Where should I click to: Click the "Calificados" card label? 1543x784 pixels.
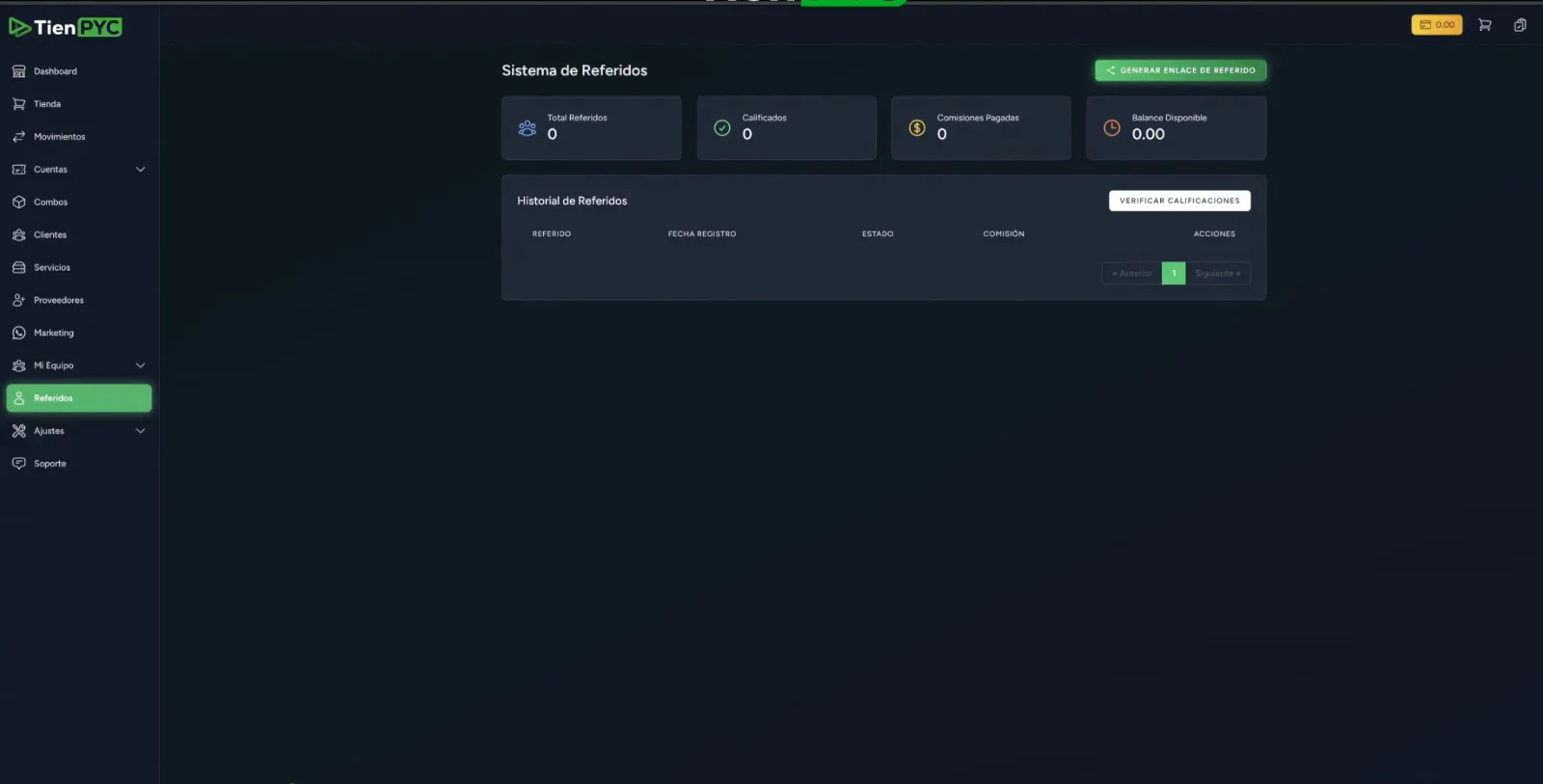tap(765, 118)
